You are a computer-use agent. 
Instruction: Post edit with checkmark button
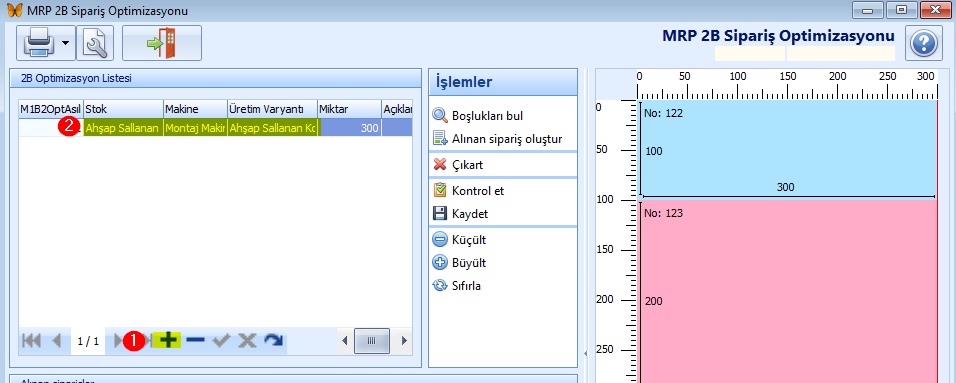tap(221, 340)
